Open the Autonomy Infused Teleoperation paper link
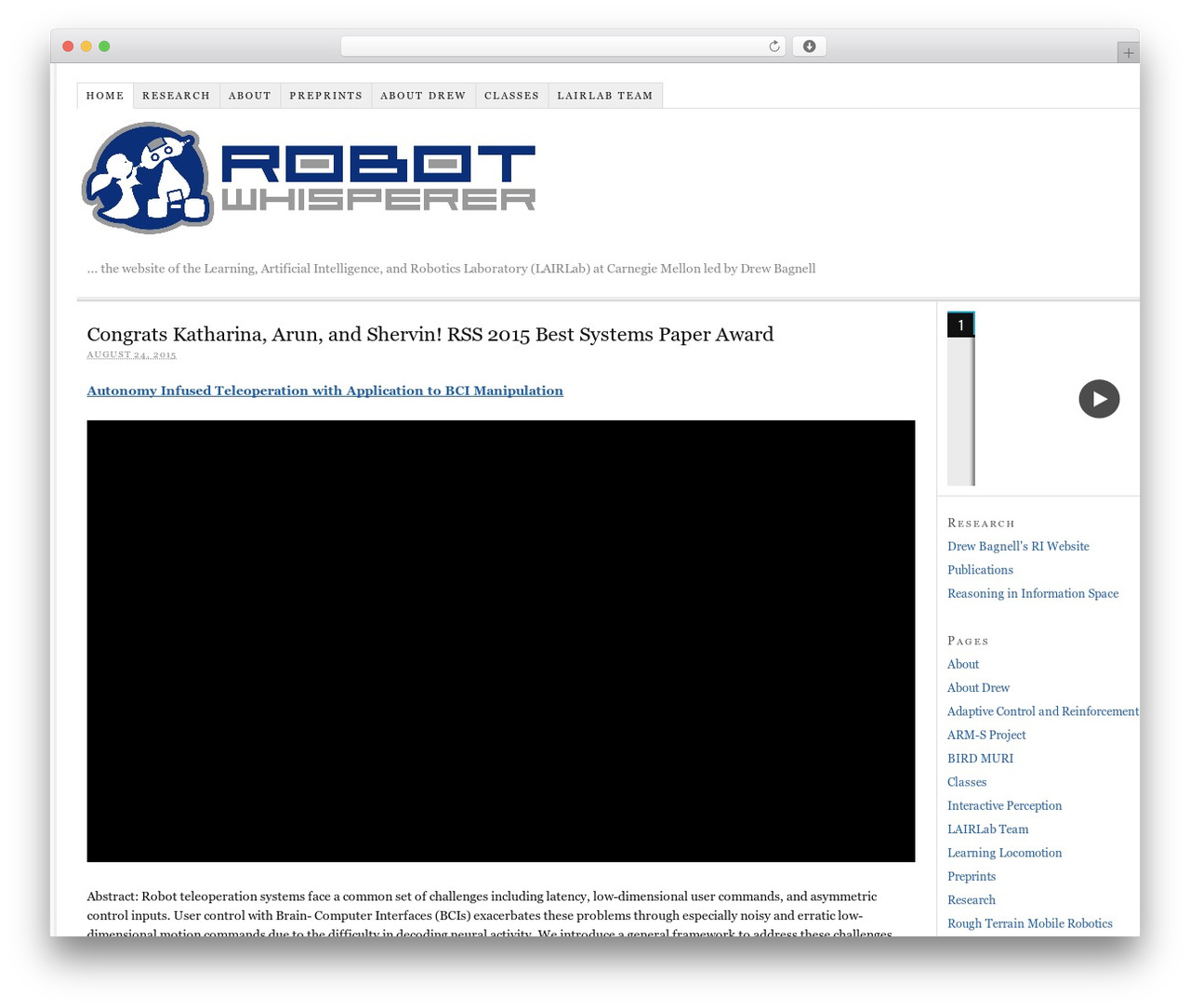1190x1008 pixels. pyautogui.click(x=325, y=391)
